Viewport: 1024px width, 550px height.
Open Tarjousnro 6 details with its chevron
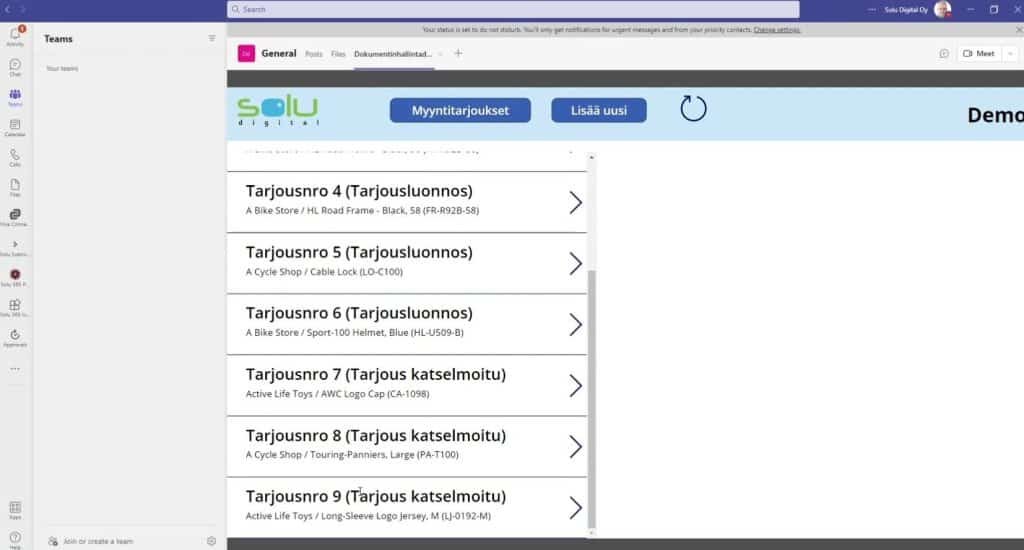(x=575, y=325)
